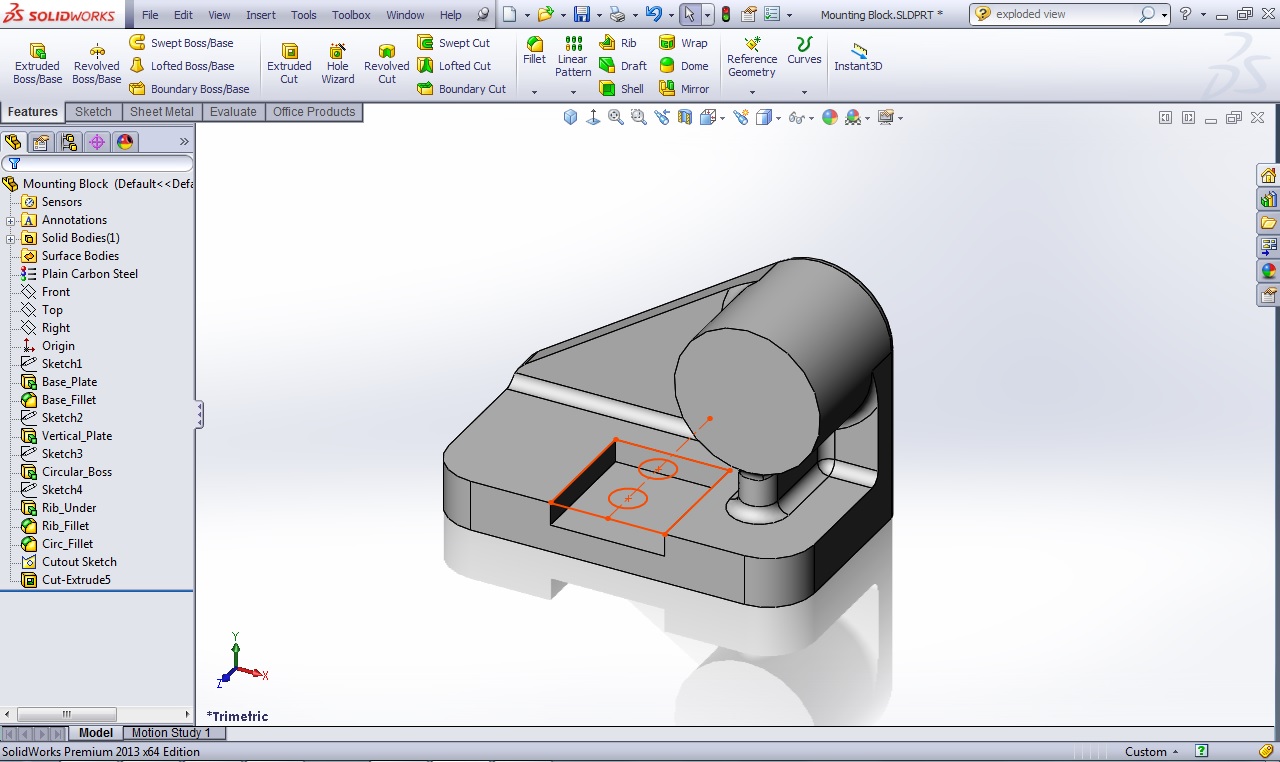The height and width of the screenshot is (762, 1280).
Task: Expand the left panel tabs chevron
Action: (x=184, y=141)
